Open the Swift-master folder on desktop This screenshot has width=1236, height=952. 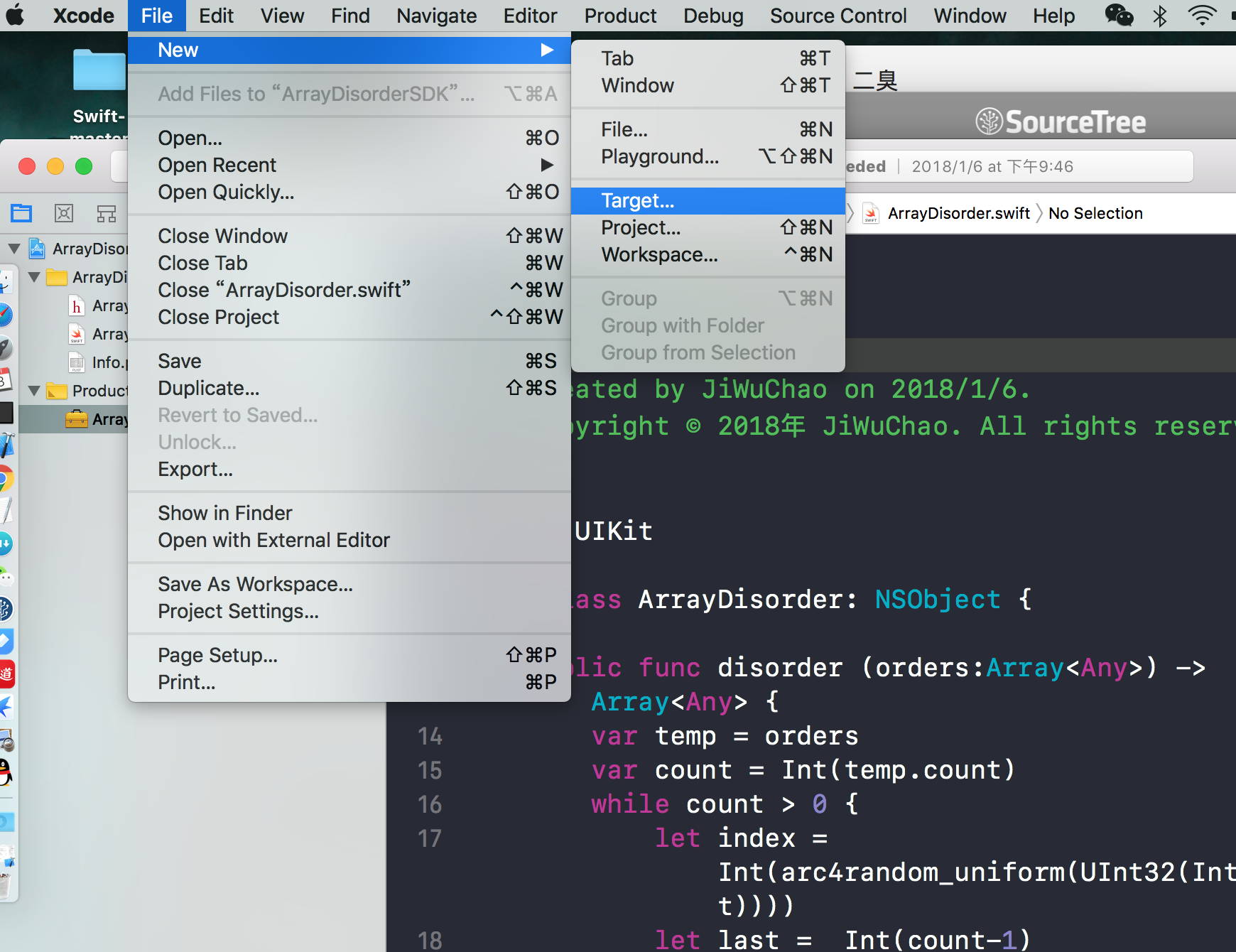pyautogui.click(x=99, y=71)
